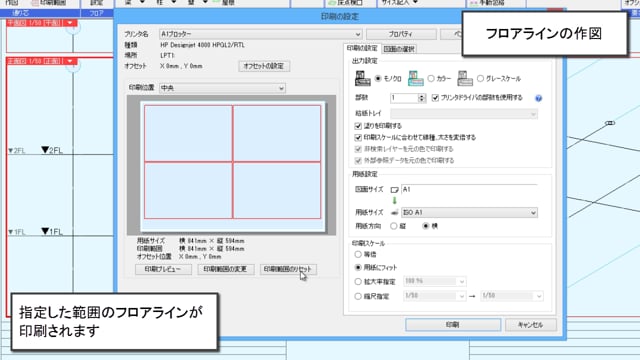Click the grayscale printer icon
640x360 pixels.
[465, 78]
